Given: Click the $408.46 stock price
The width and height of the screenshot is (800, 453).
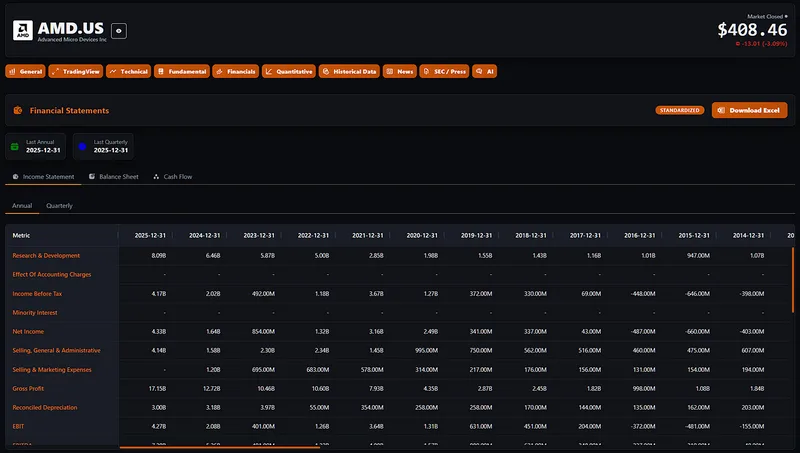Looking at the screenshot, I should (752, 30).
